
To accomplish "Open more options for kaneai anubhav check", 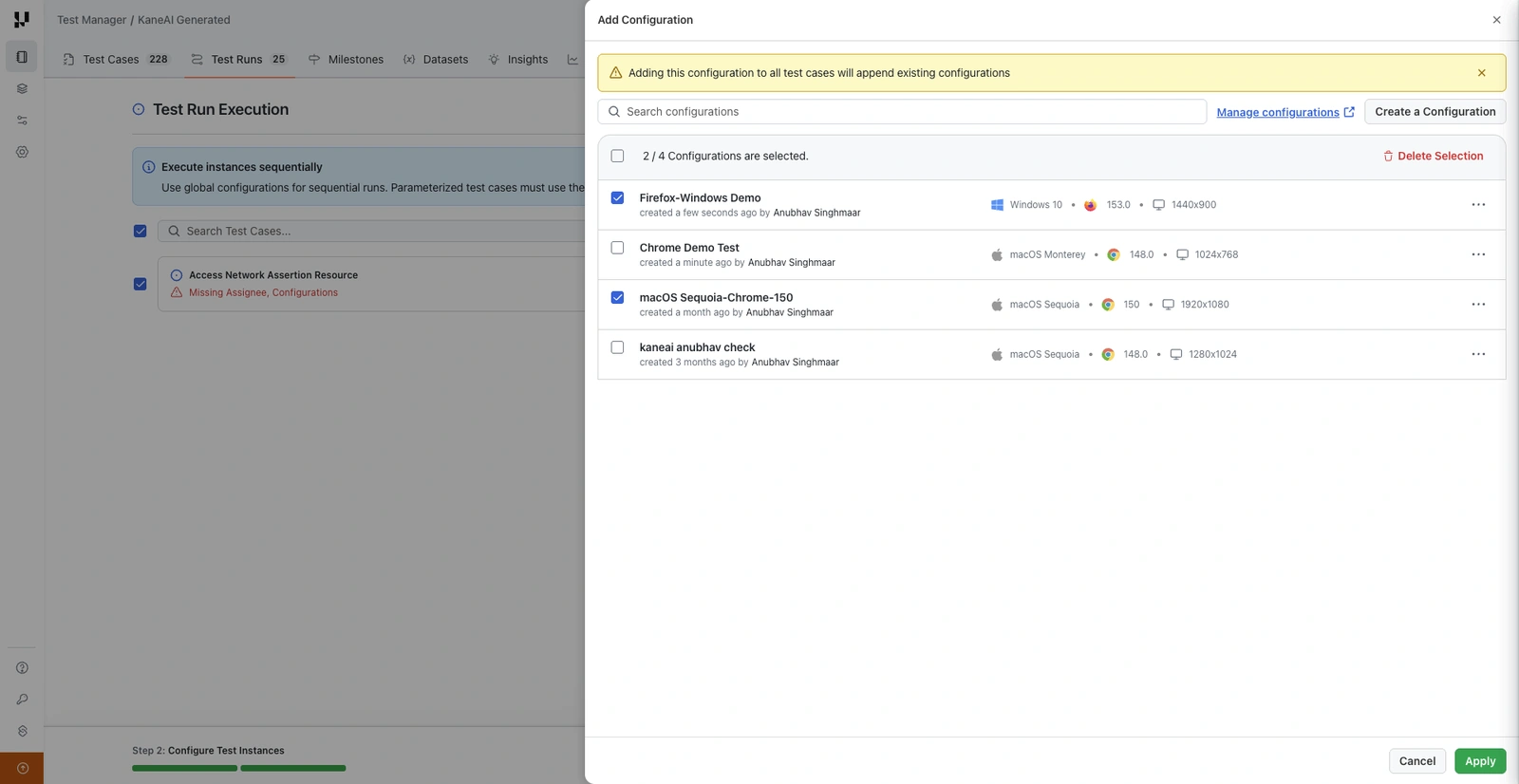I will point(1478,354).
